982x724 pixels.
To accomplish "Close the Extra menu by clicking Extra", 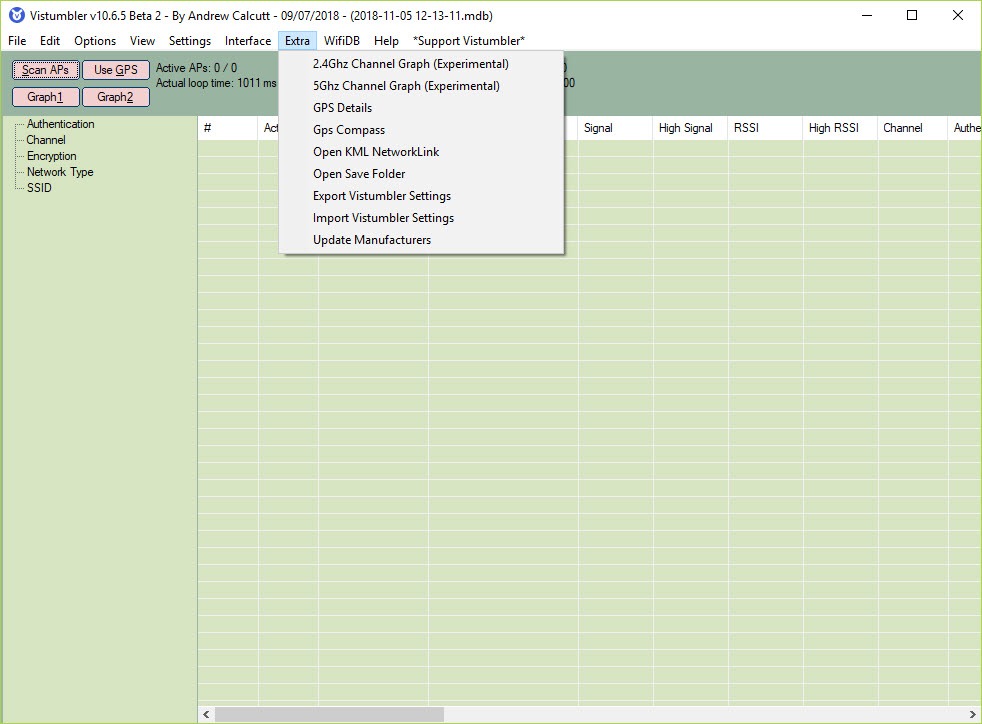I will (x=297, y=41).
